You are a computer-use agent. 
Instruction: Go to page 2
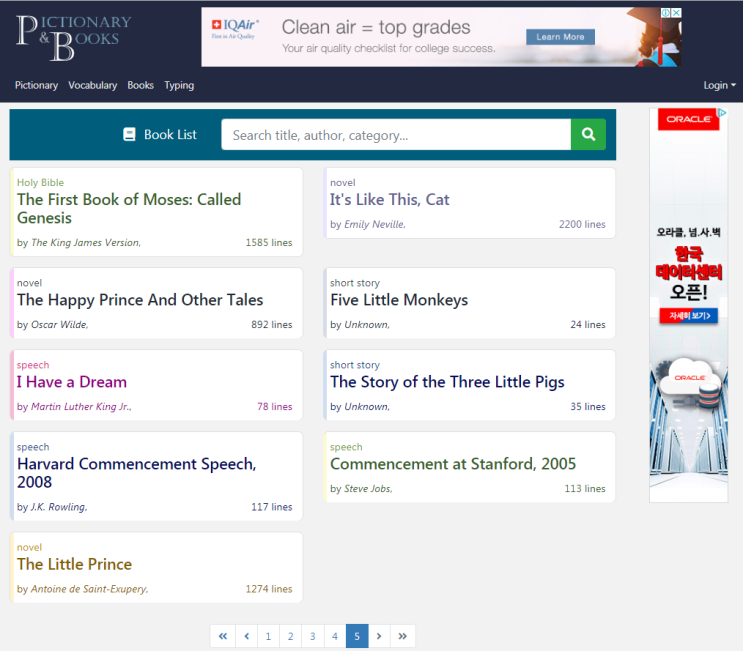coord(290,636)
